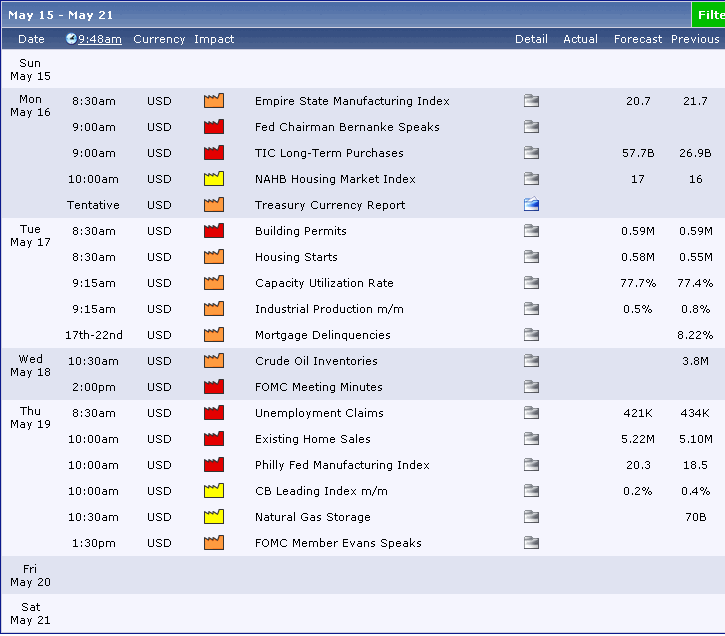Open detail folder for FOMC Meeting Minutes
Viewport: 725px width, 636px height.
click(531, 387)
